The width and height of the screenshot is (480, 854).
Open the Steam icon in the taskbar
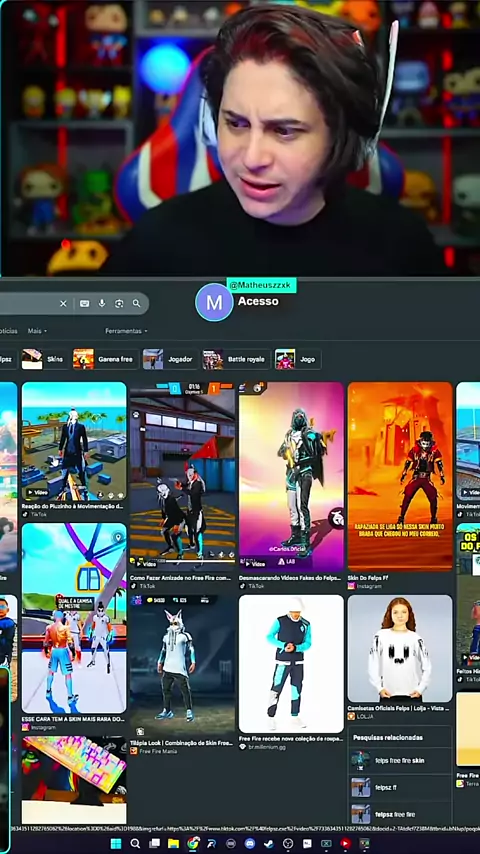click(x=269, y=844)
